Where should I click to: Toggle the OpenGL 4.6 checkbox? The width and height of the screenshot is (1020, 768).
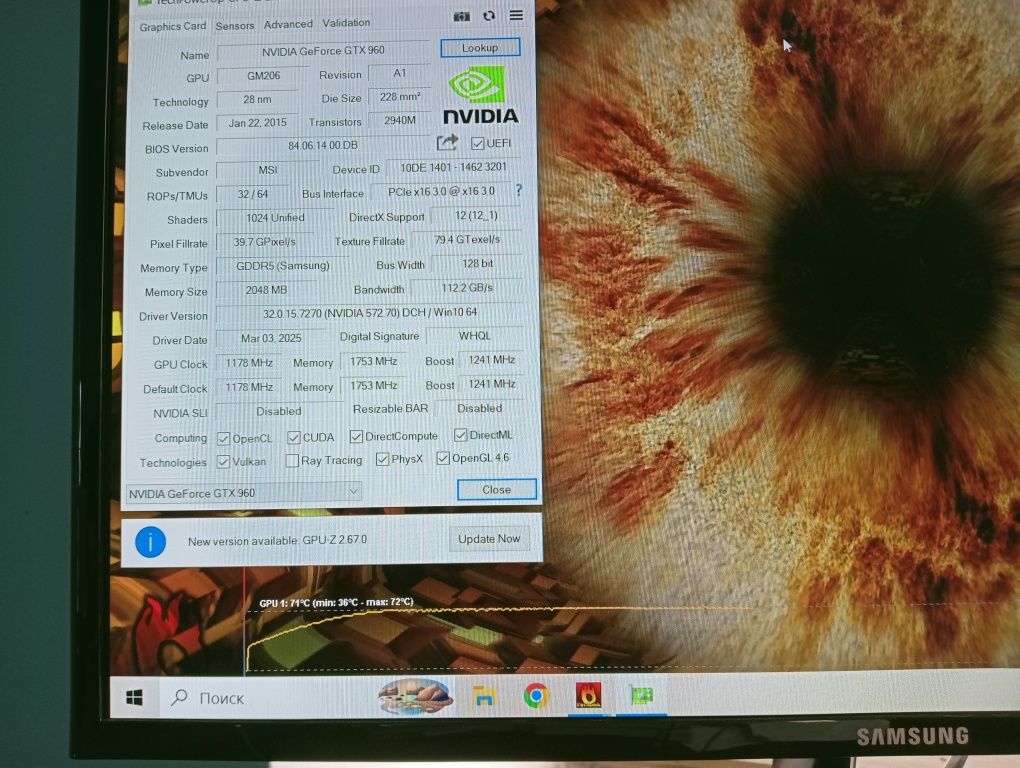(x=443, y=458)
